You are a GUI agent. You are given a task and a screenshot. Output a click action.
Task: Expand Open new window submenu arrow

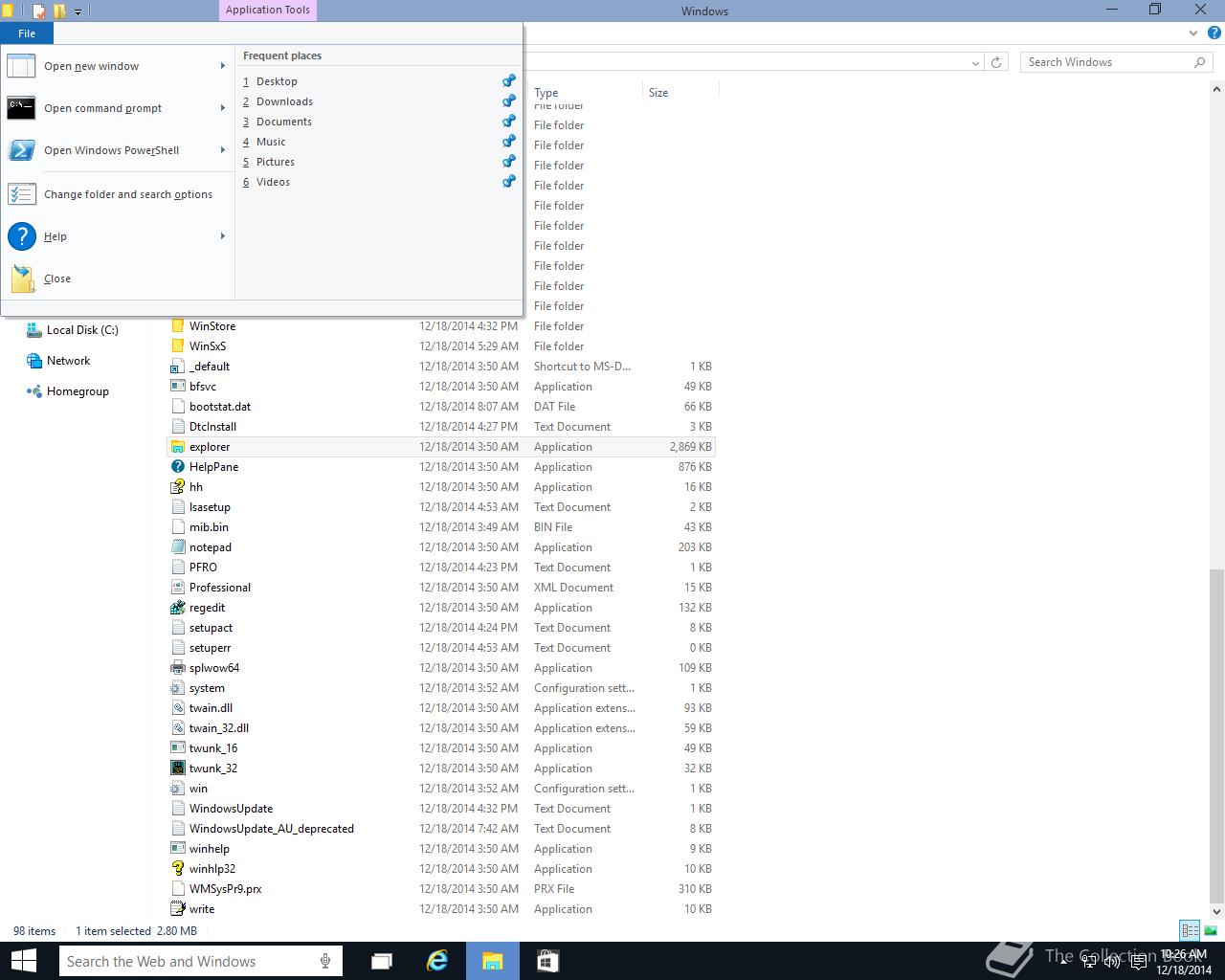coord(223,66)
